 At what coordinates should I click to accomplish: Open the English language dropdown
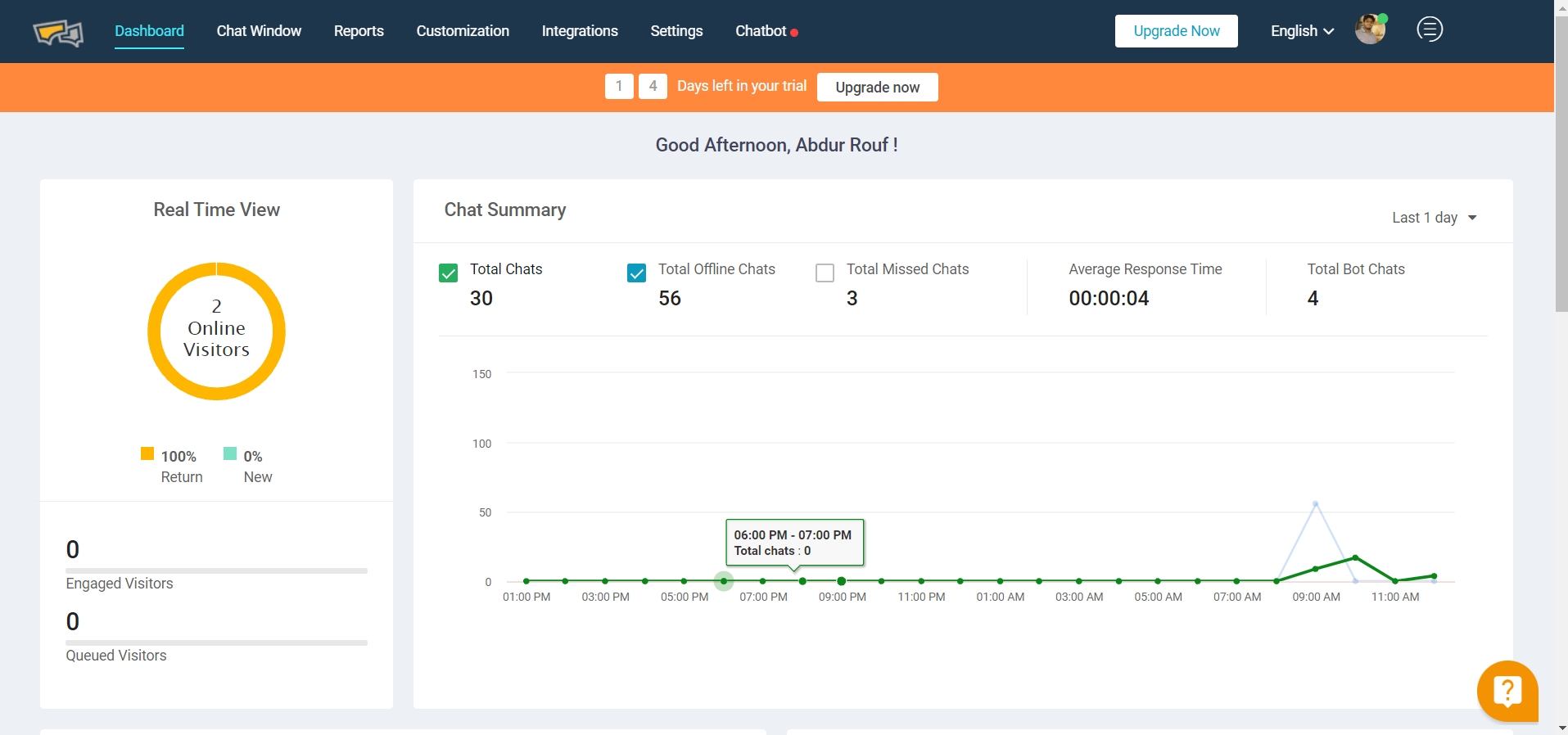pos(1301,31)
